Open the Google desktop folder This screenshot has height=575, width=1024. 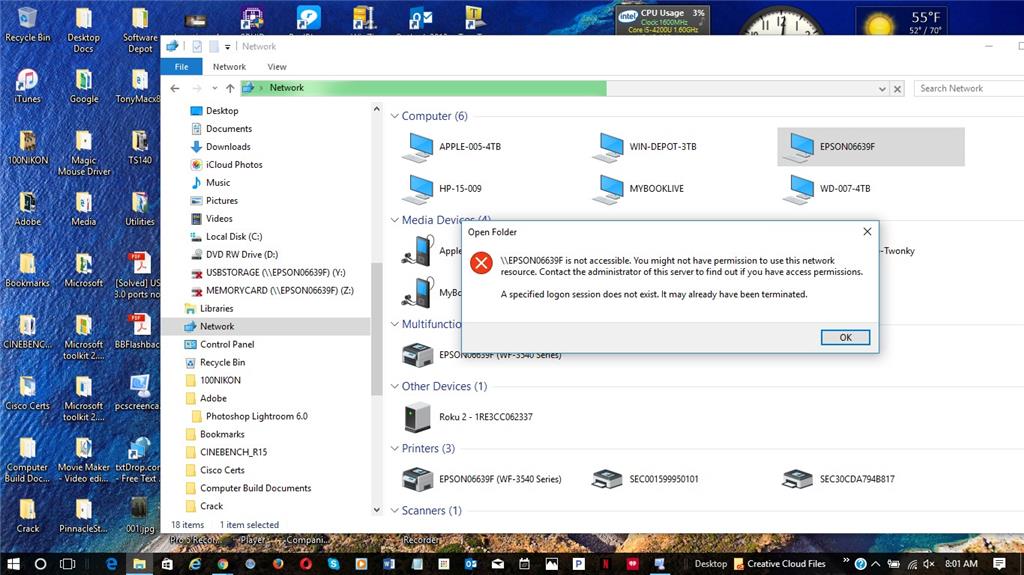pos(84,86)
